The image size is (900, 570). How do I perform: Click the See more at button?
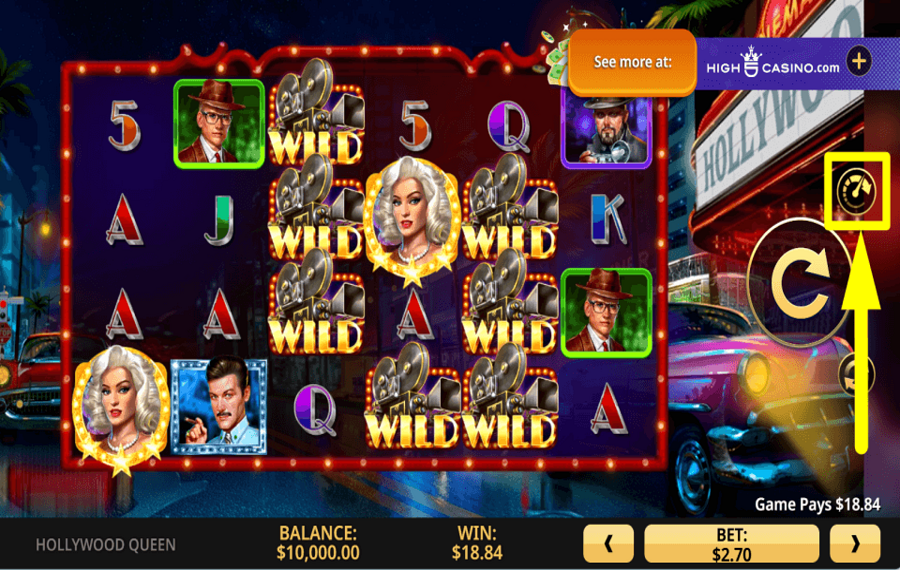633,62
